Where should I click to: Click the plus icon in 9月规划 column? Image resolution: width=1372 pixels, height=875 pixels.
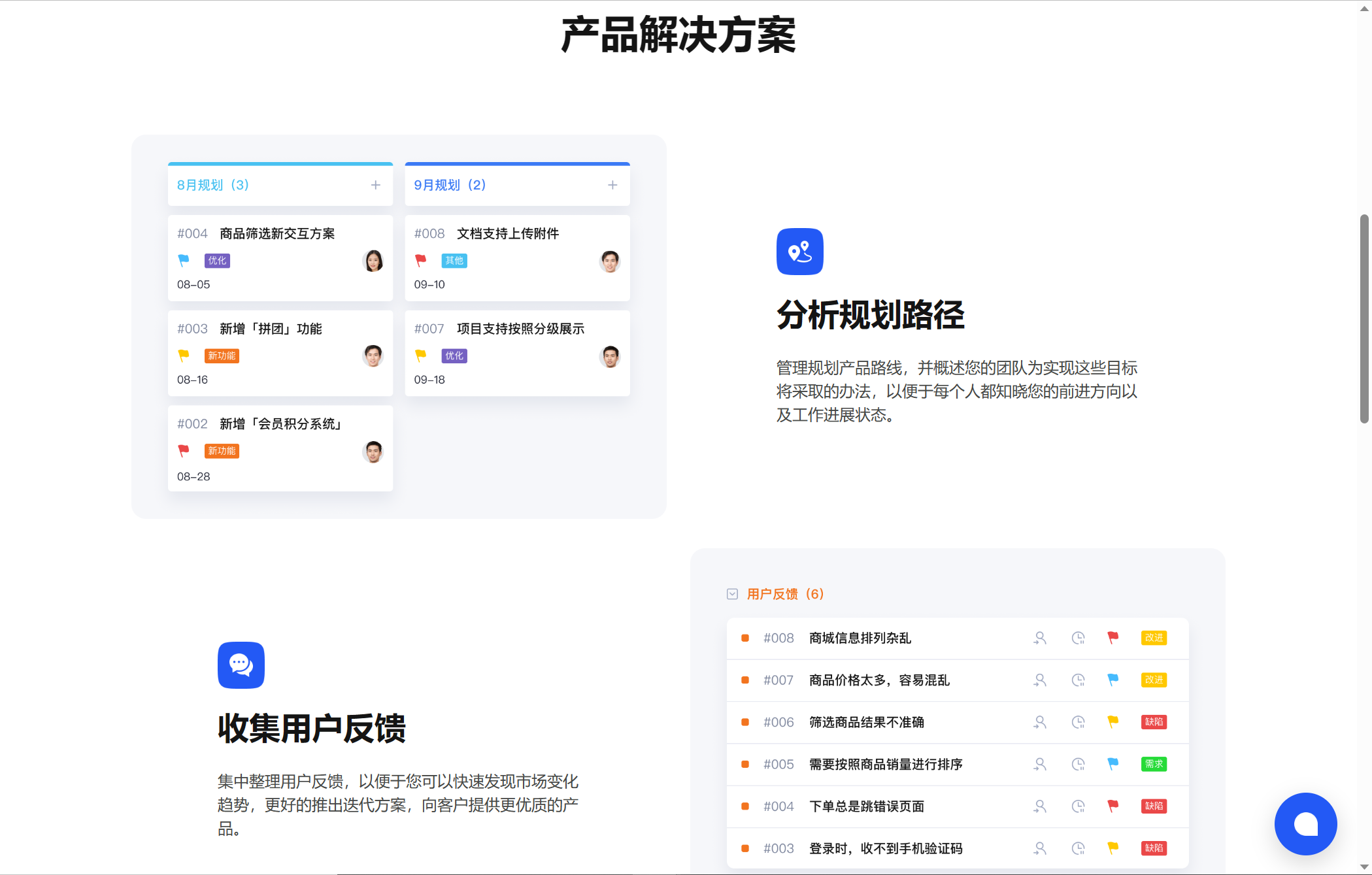pyautogui.click(x=612, y=185)
